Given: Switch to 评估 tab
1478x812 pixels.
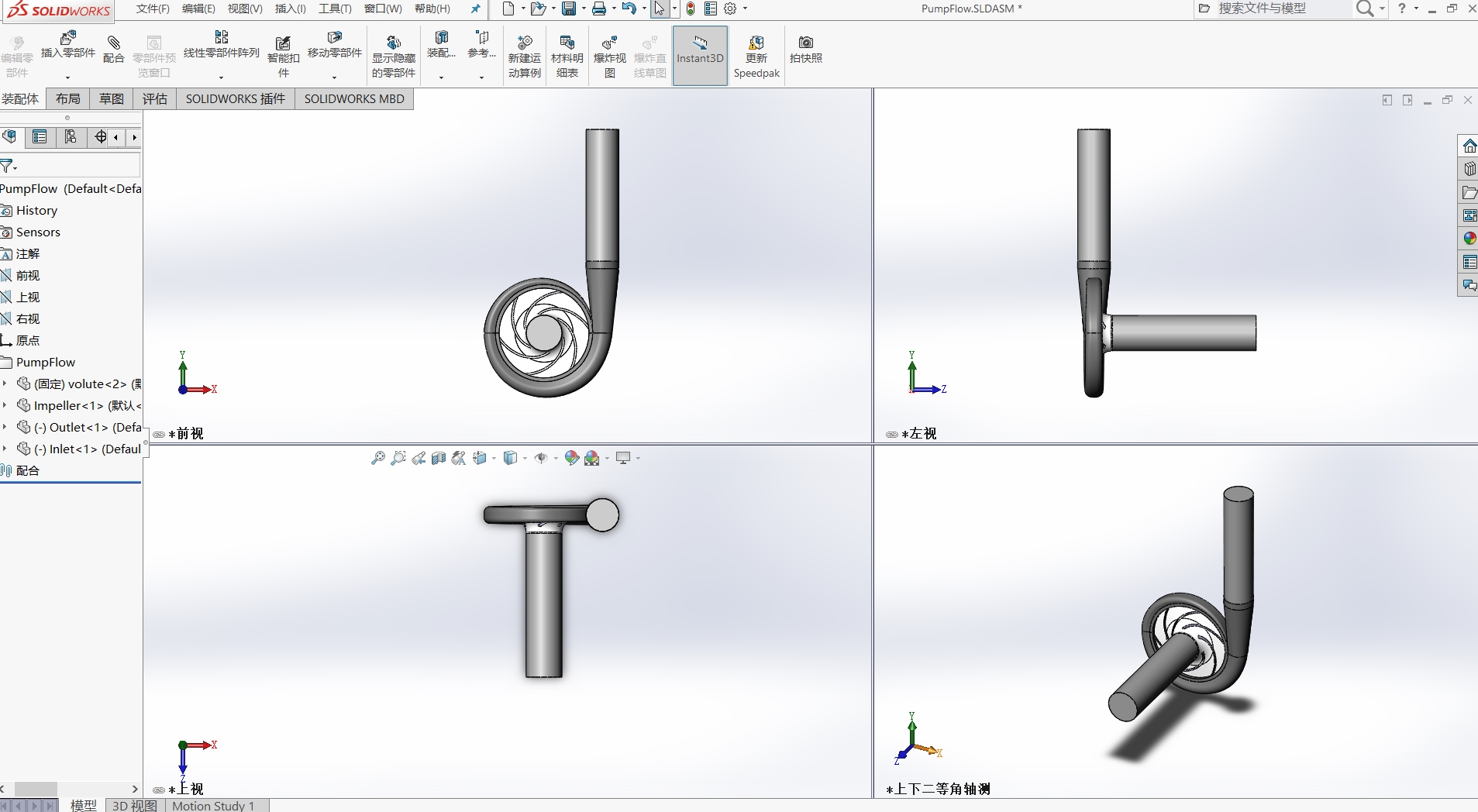Looking at the screenshot, I should click(155, 98).
